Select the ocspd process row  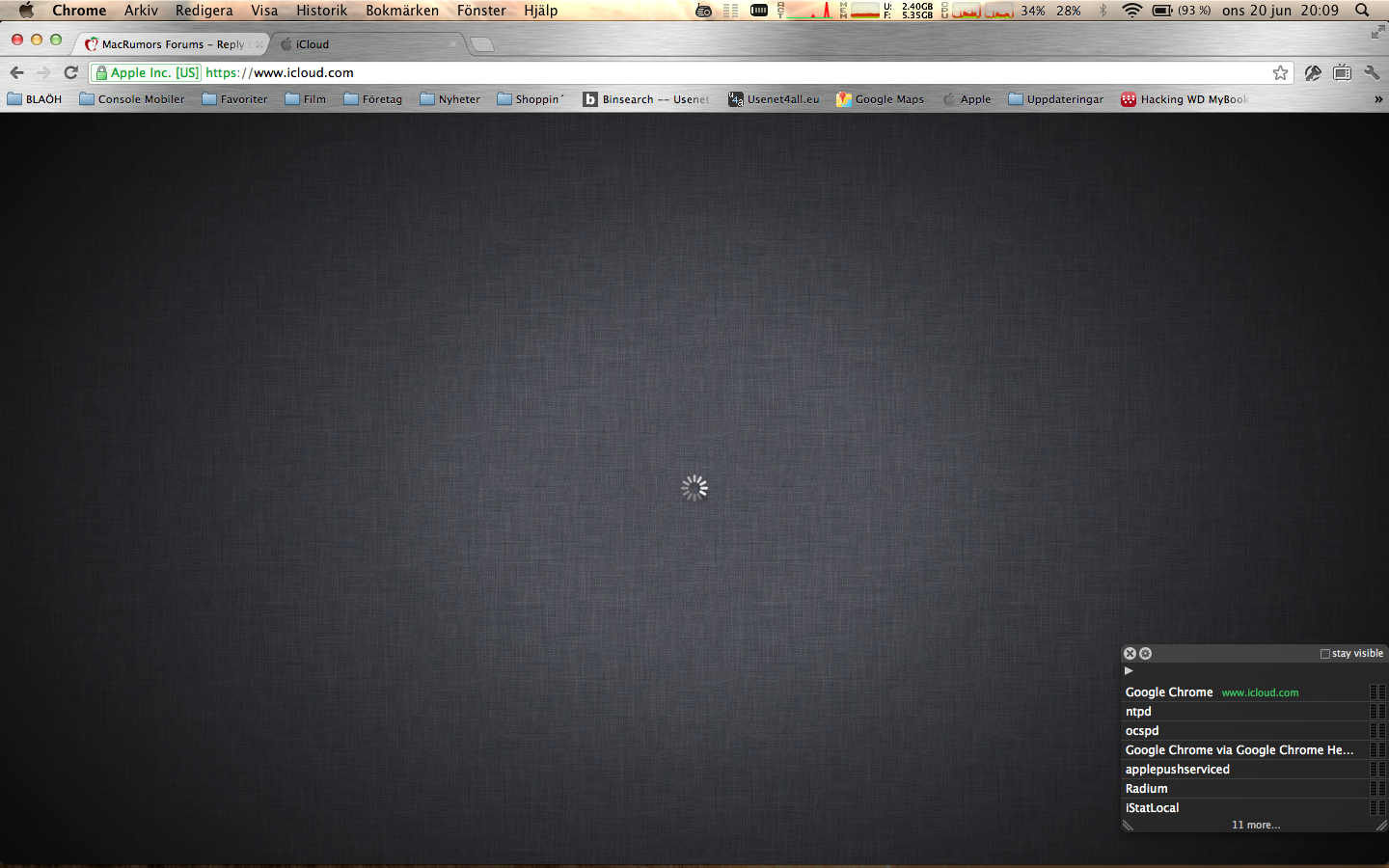click(1254, 731)
